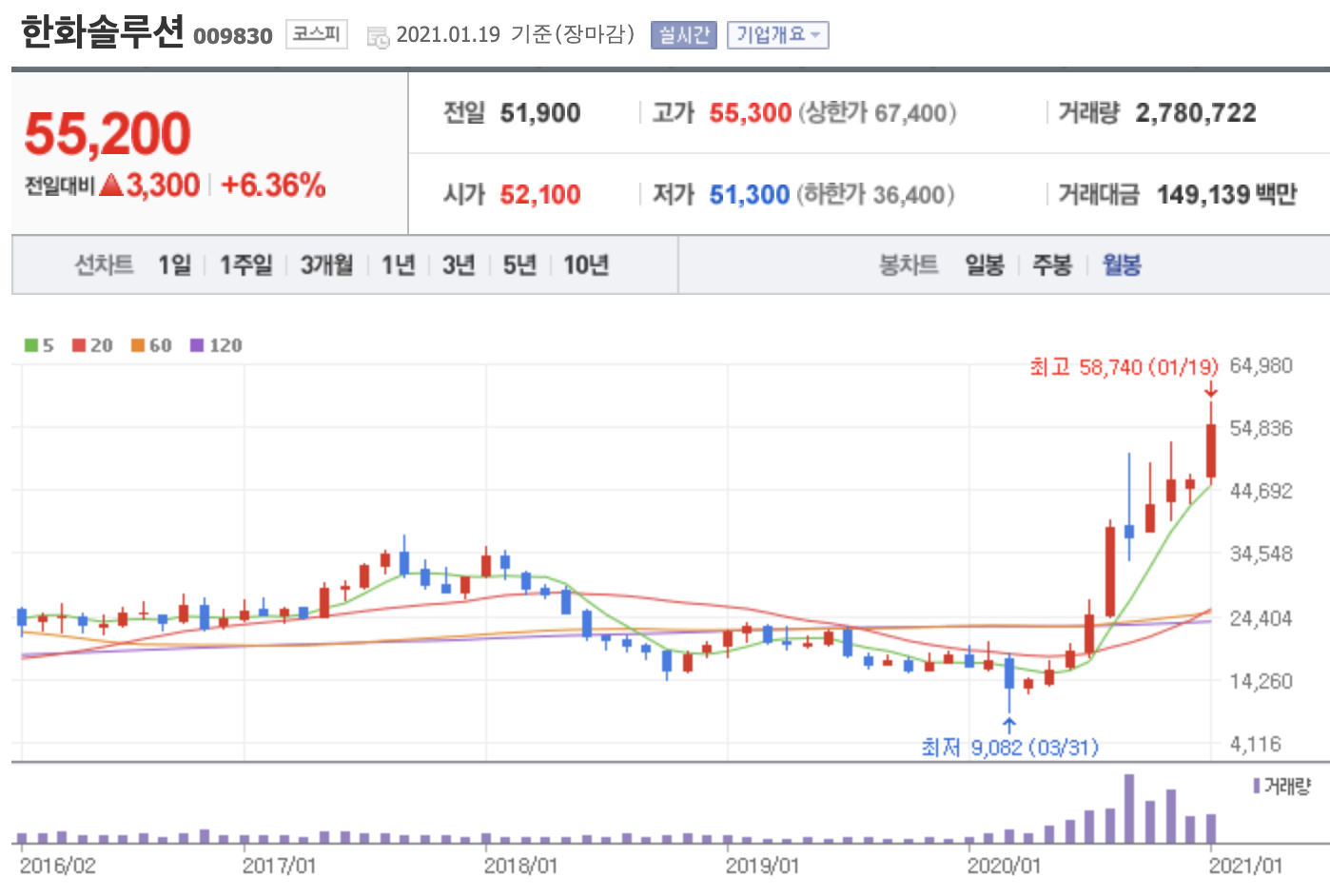Image resolution: width=1330 pixels, height=896 pixels.
Task: Click the 64,980 y-axis label
Action: tap(1262, 365)
